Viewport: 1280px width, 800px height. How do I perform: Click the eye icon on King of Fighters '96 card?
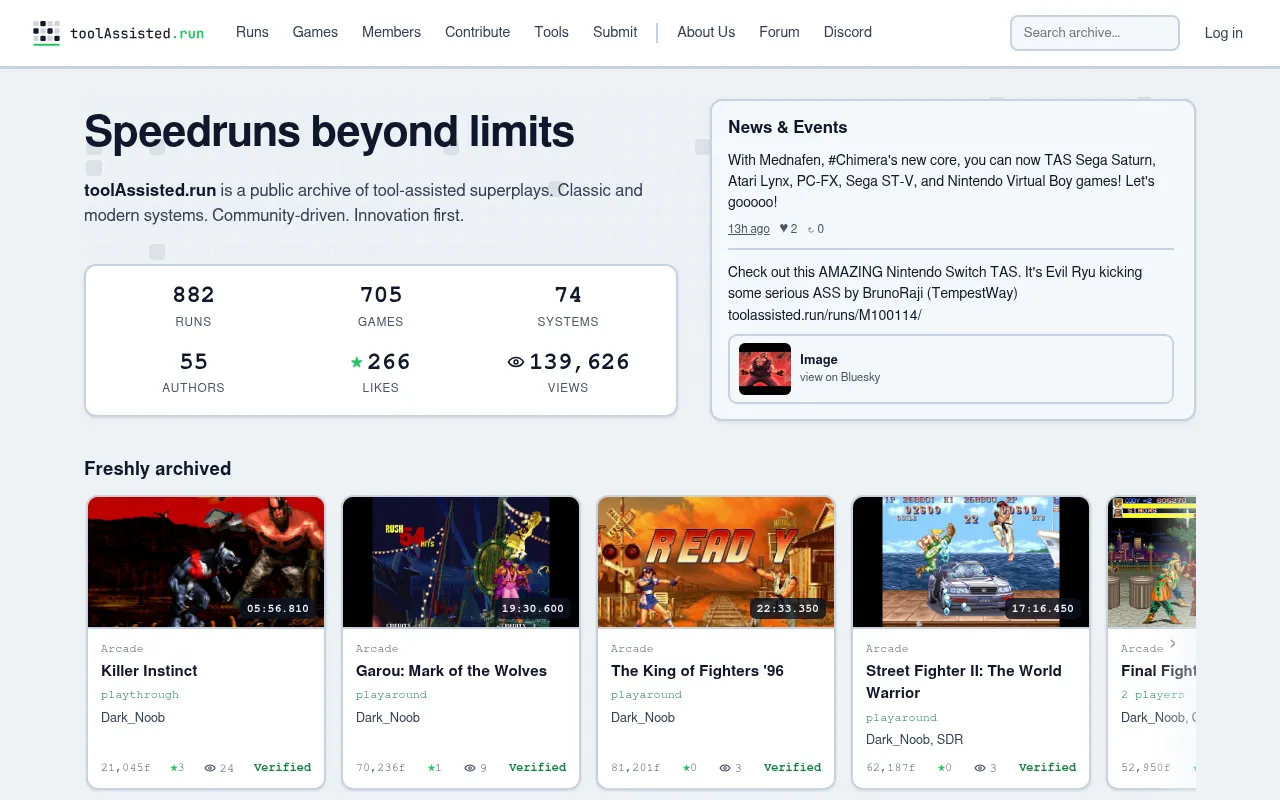(725, 768)
